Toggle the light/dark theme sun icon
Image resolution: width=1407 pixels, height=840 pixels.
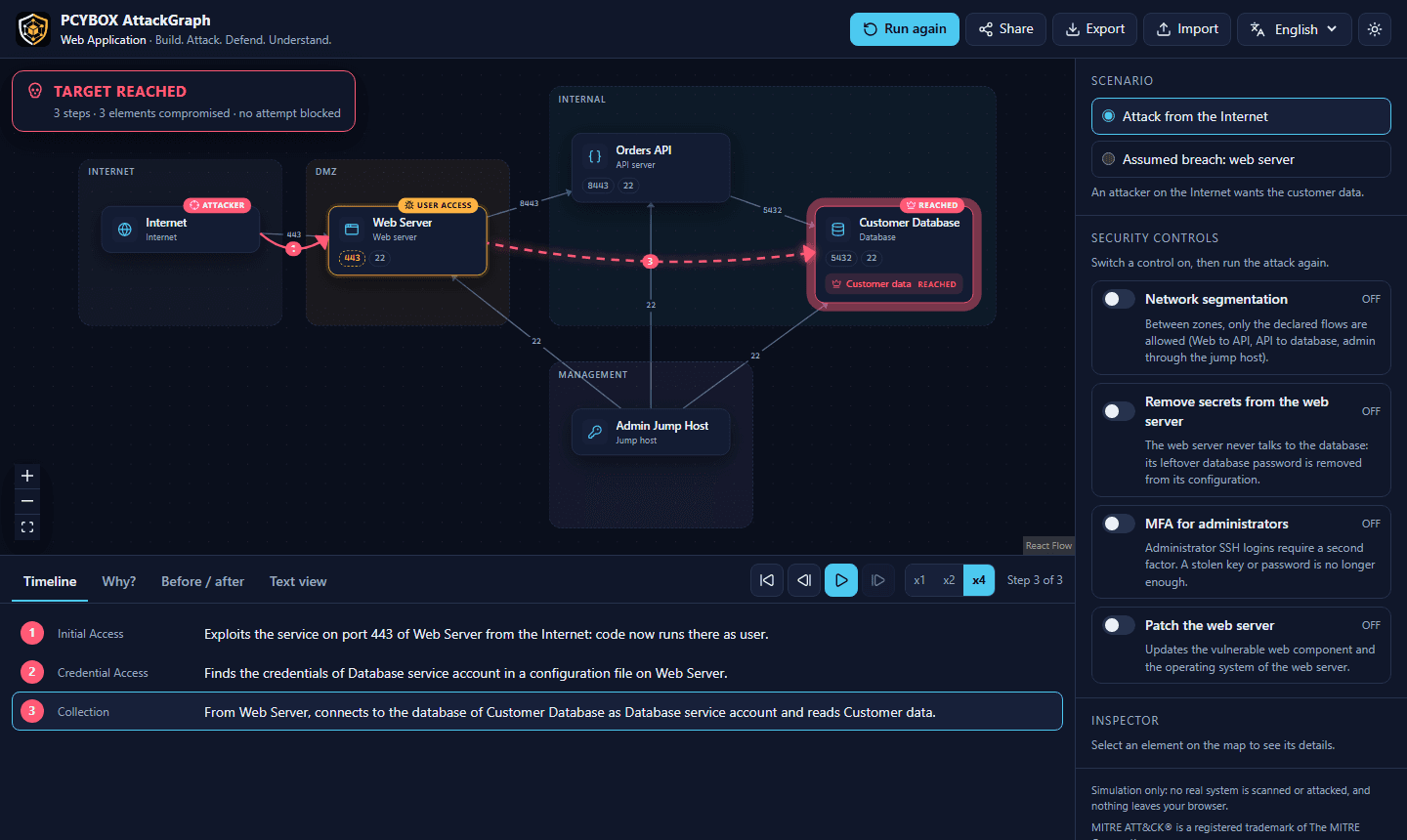point(1375,29)
